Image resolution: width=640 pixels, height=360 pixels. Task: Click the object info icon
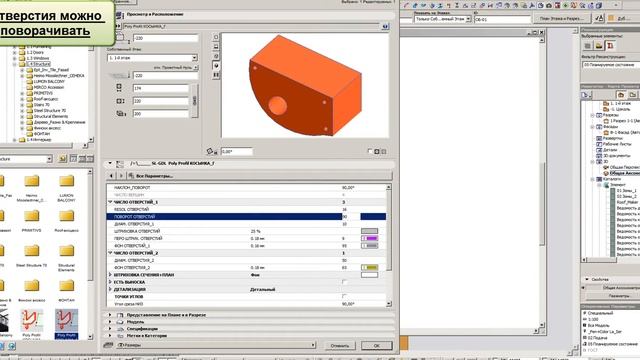pyautogui.click(x=385, y=26)
